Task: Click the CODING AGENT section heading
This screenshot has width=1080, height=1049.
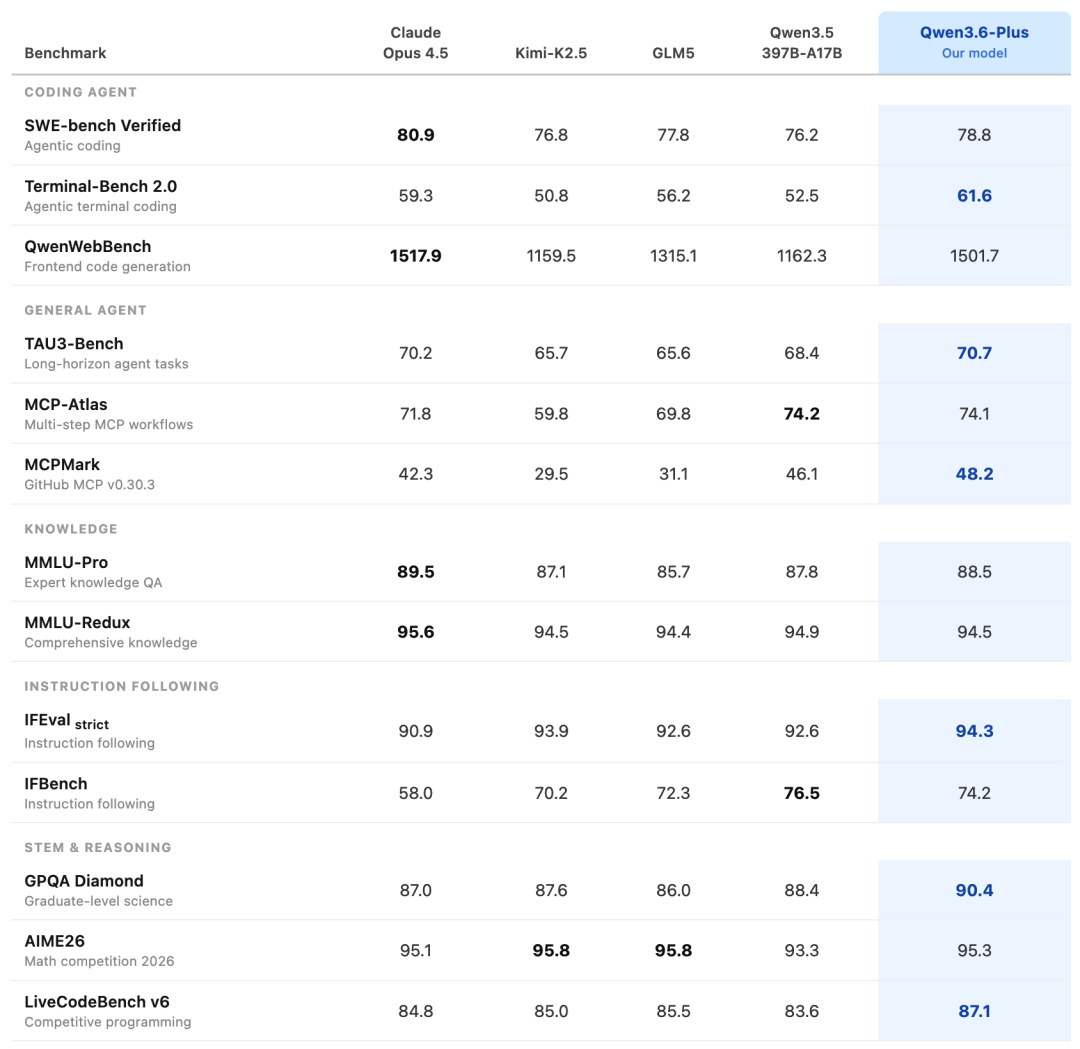Action: 80,92
